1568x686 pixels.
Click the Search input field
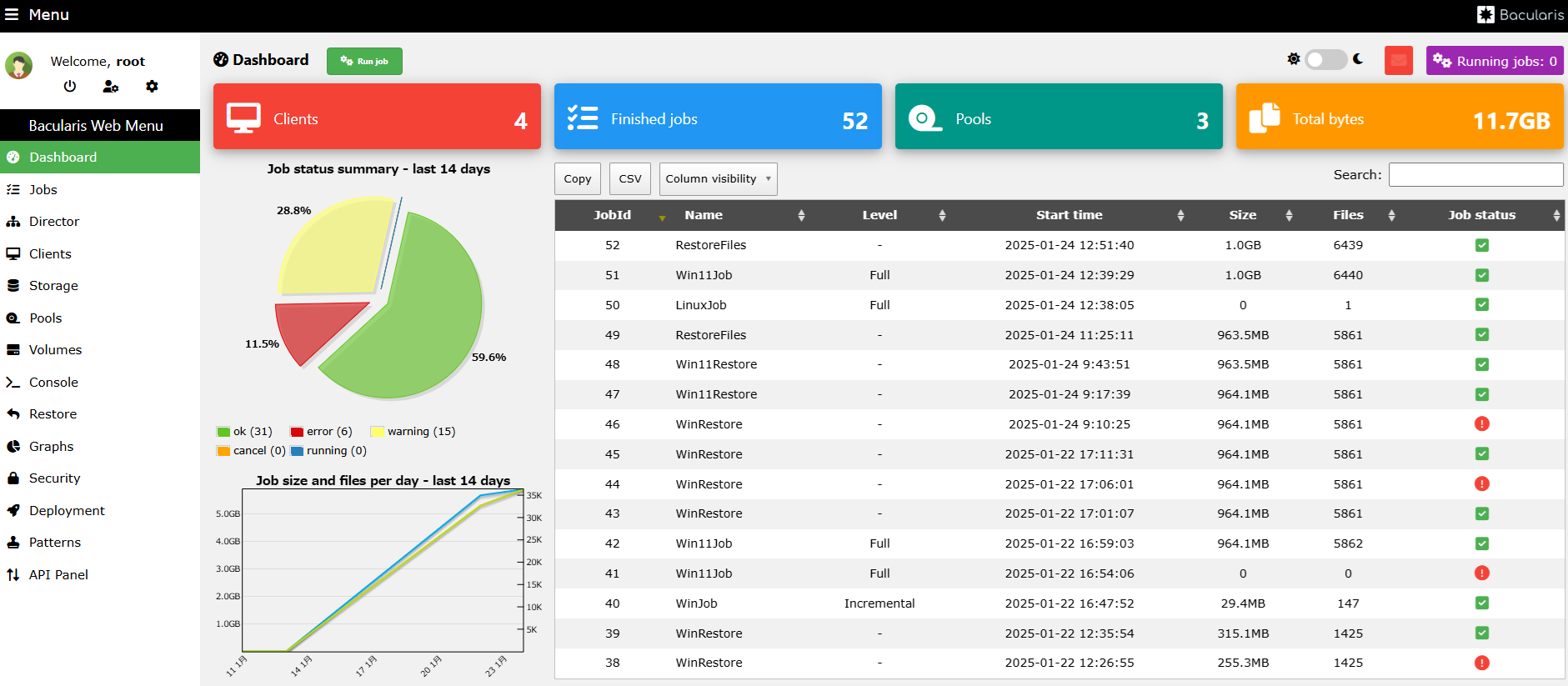pos(1475,174)
